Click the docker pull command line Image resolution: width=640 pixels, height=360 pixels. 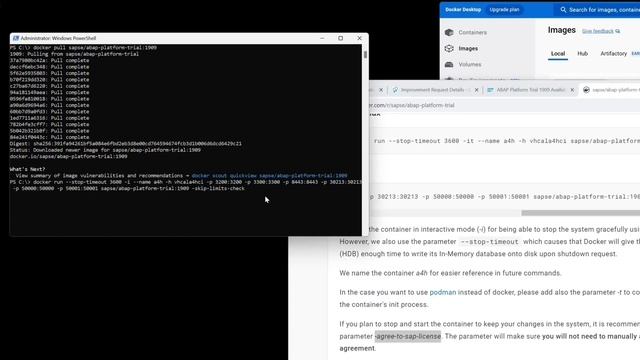(x=83, y=48)
